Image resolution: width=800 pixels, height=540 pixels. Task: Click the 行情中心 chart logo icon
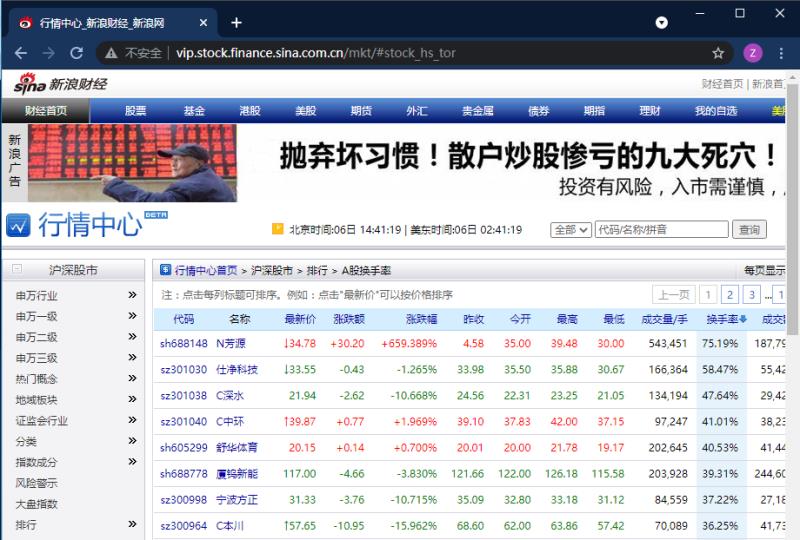point(18,225)
